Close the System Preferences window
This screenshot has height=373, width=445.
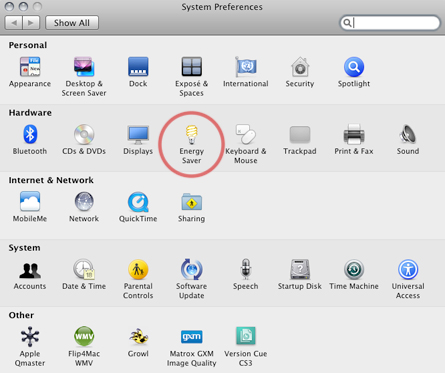[x=9, y=6]
